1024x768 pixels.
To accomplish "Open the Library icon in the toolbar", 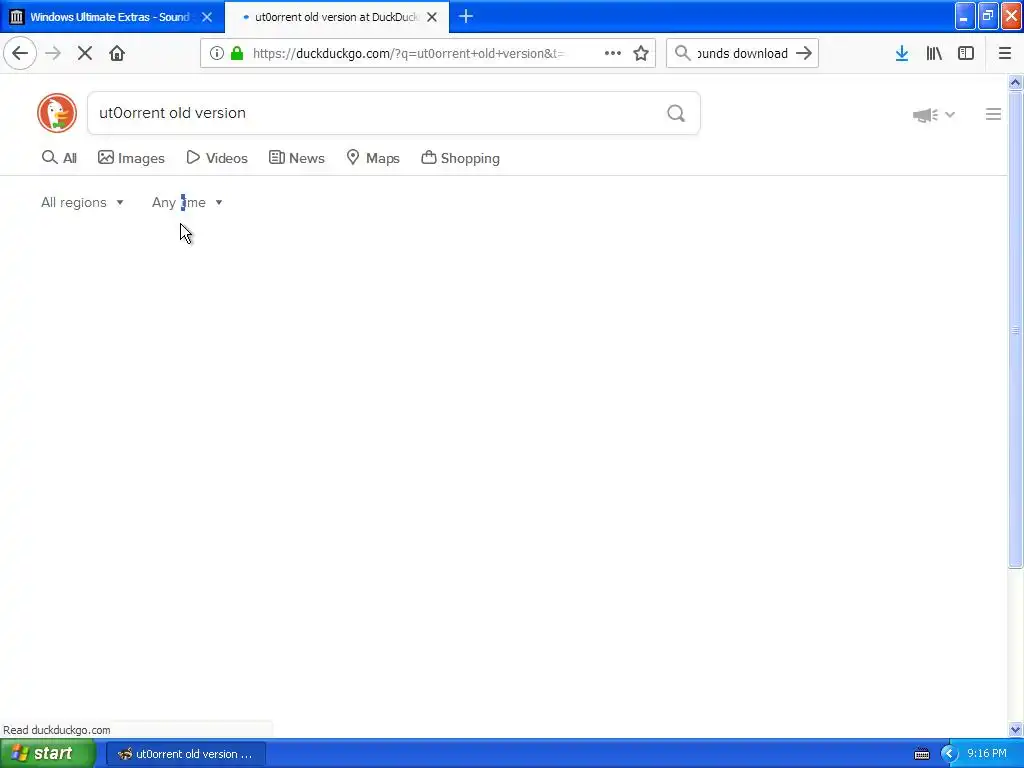I will 934,54.
